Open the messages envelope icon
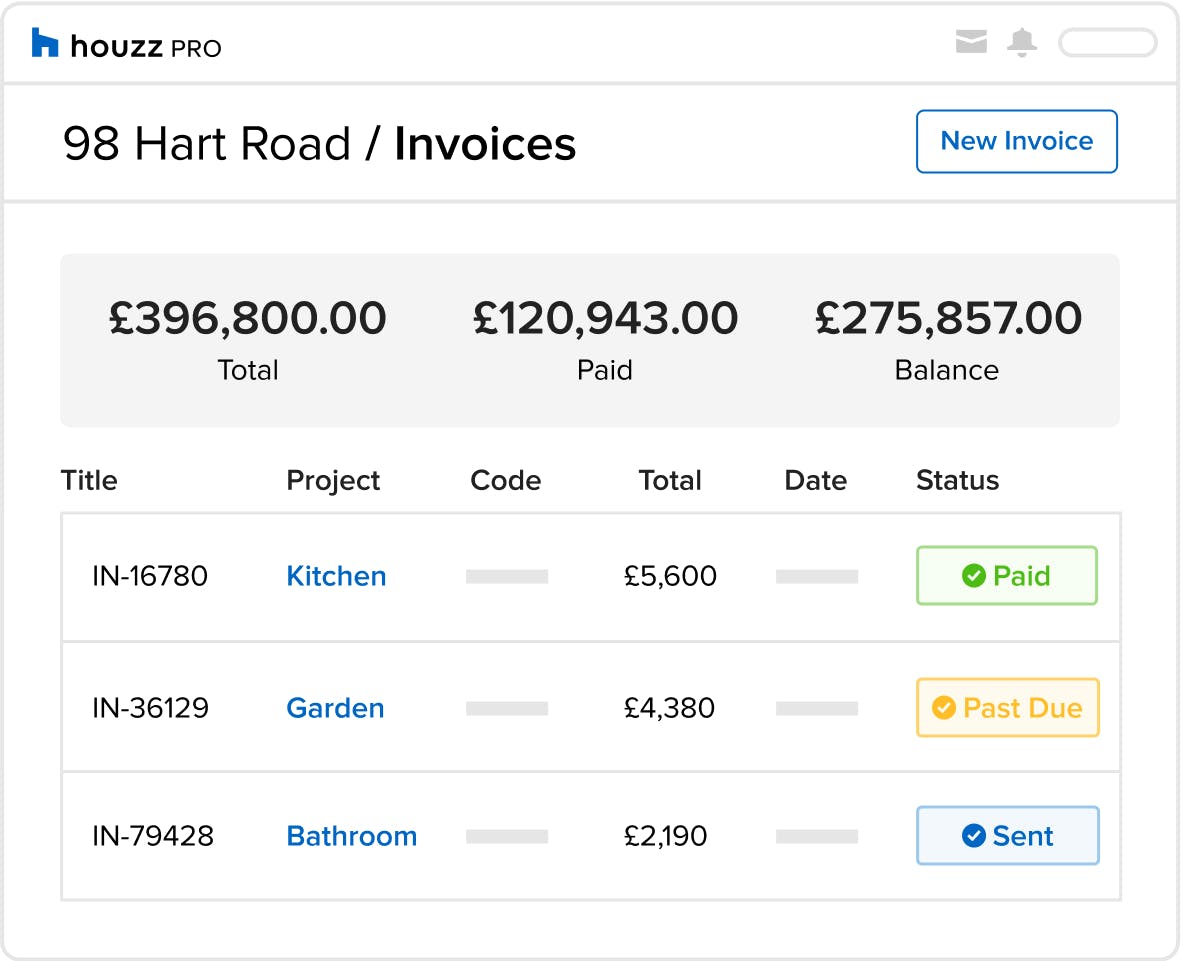Viewport: 1183px width, 961px height. (x=971, y=42)
